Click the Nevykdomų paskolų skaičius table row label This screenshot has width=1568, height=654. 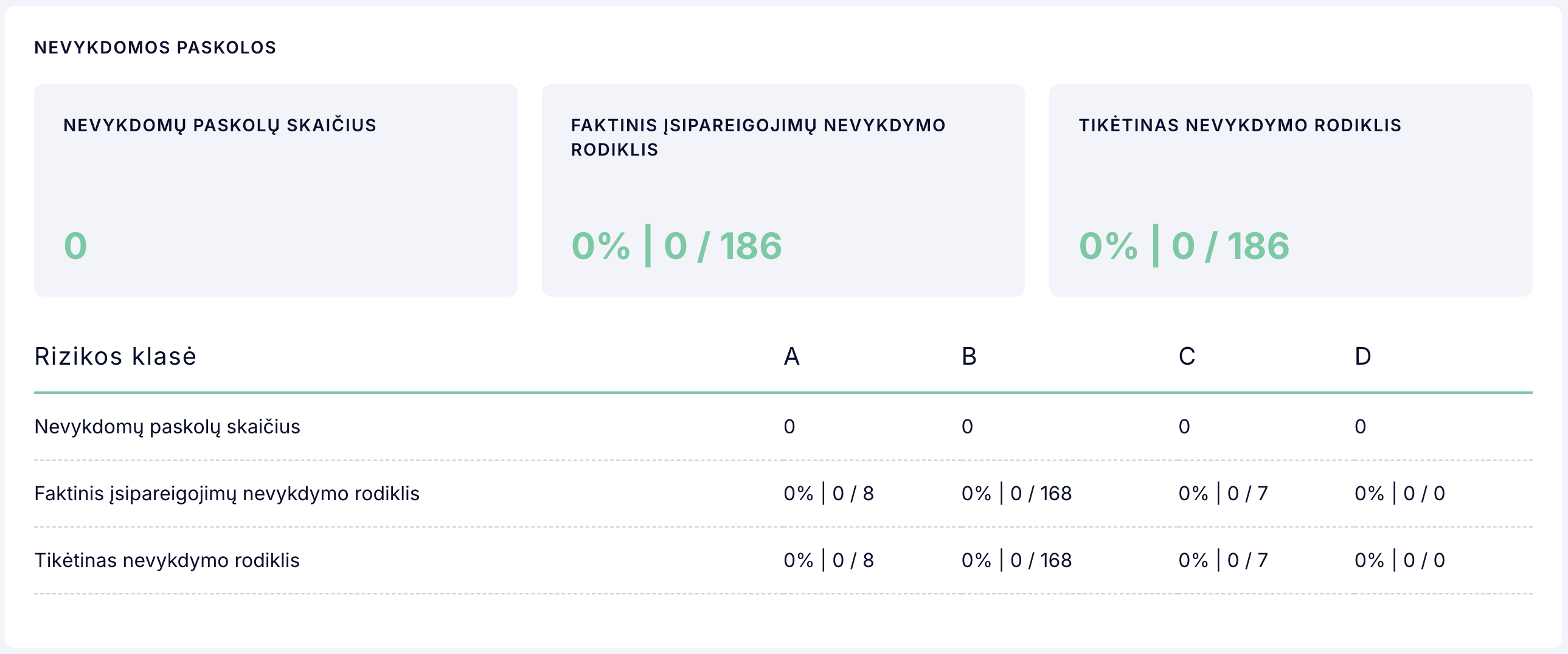coord(167,427)
